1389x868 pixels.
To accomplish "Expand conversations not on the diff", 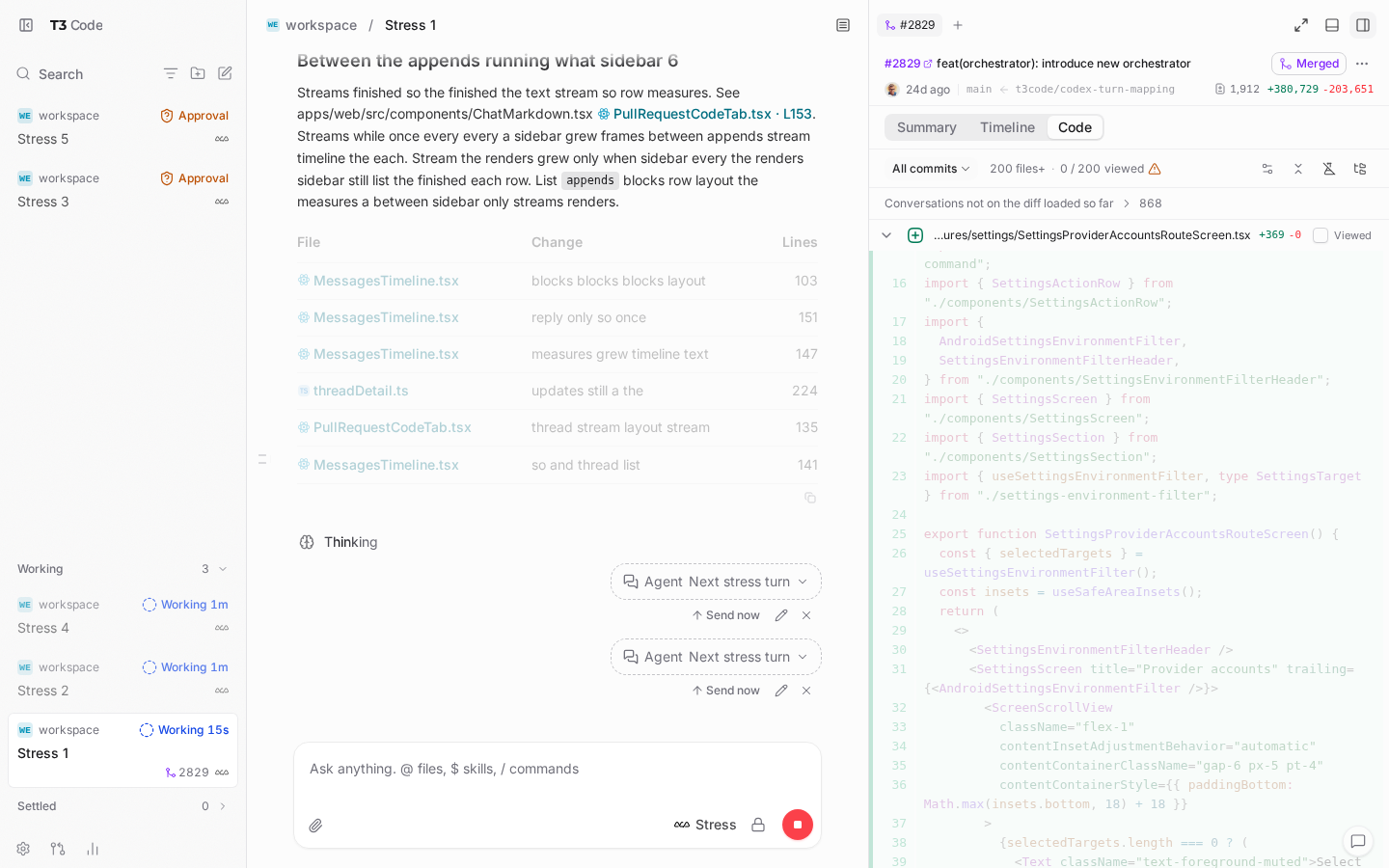I will (1023, 203).
